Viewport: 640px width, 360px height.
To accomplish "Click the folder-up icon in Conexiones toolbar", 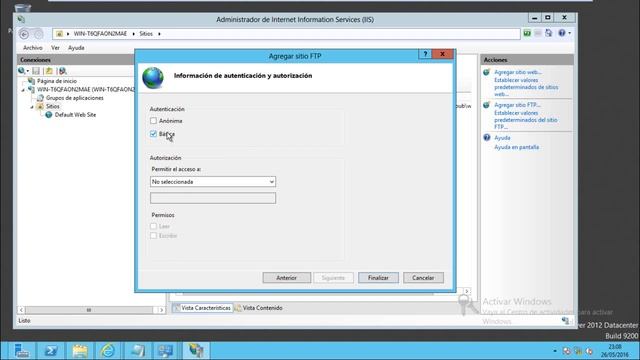I will coord(49,71).
